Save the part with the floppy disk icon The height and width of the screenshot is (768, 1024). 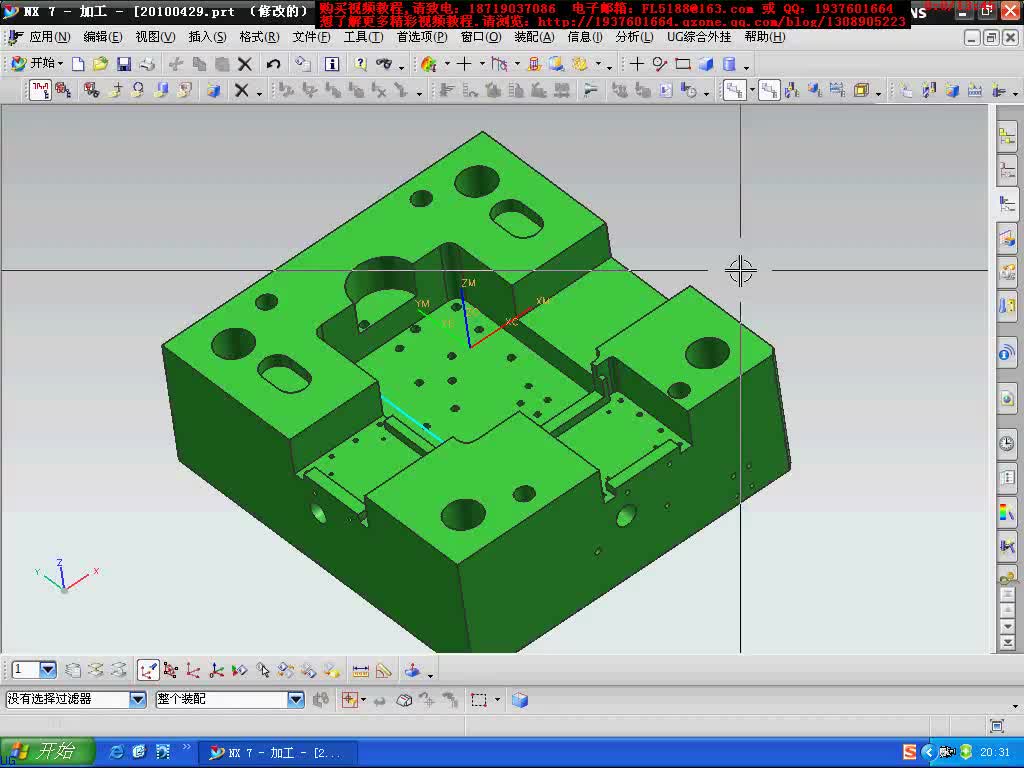(x=123, y=64)
